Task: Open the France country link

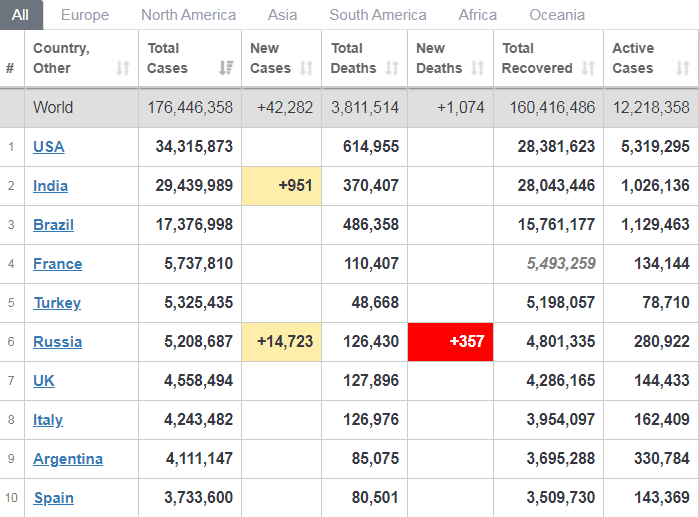Action: point(58,264)
